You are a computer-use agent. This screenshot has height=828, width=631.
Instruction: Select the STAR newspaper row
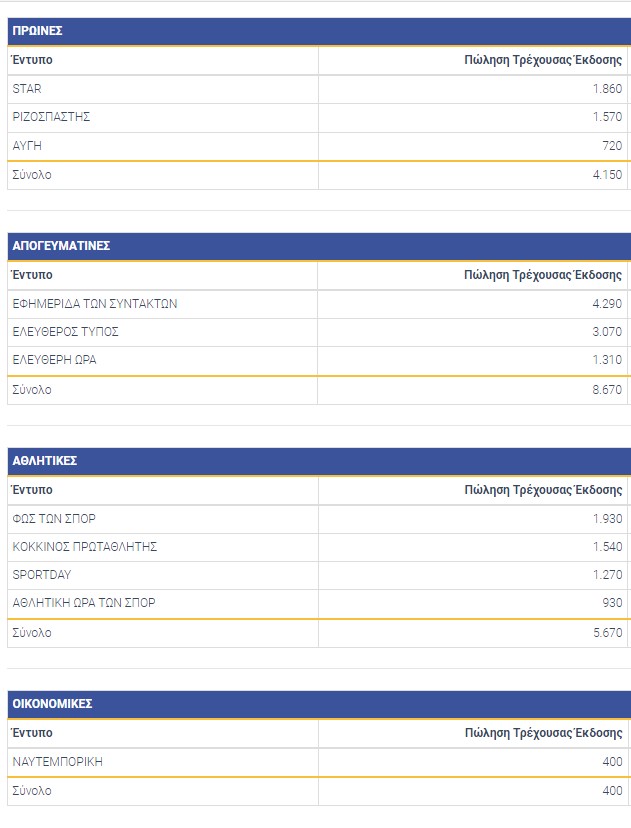(27, 89)
